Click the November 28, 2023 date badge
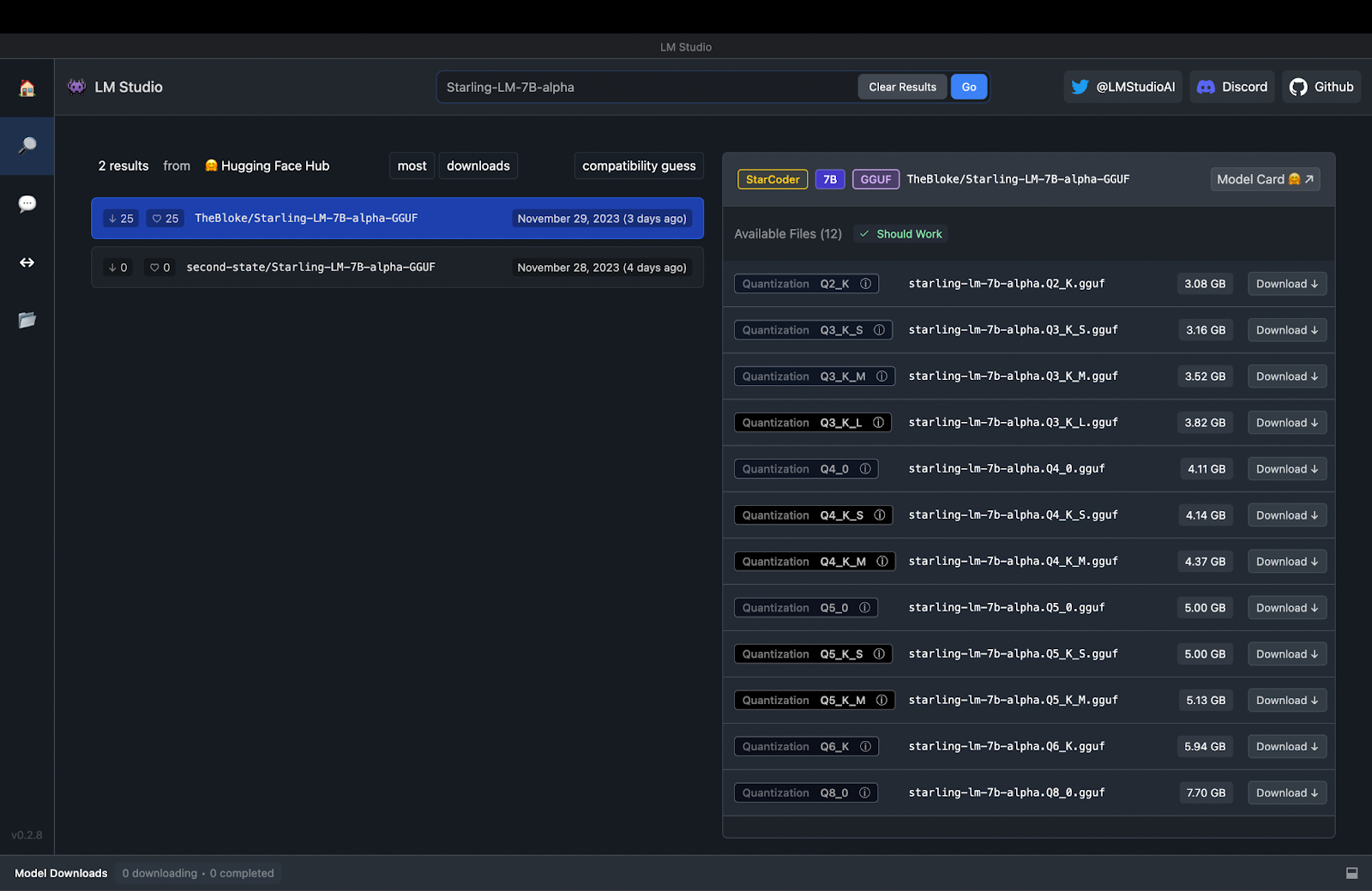Screen dimensions: 1372x891 pyautogui.click(x=602, y=268)
